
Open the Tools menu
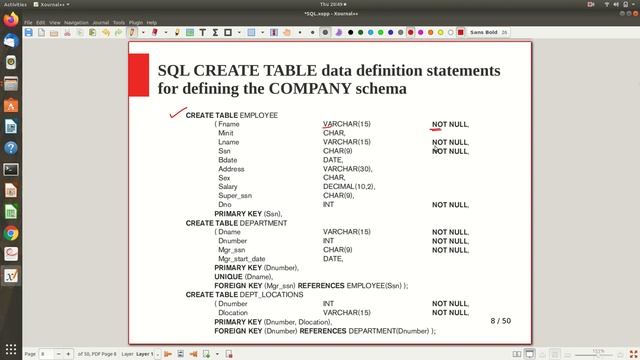[x=119, y=22]
